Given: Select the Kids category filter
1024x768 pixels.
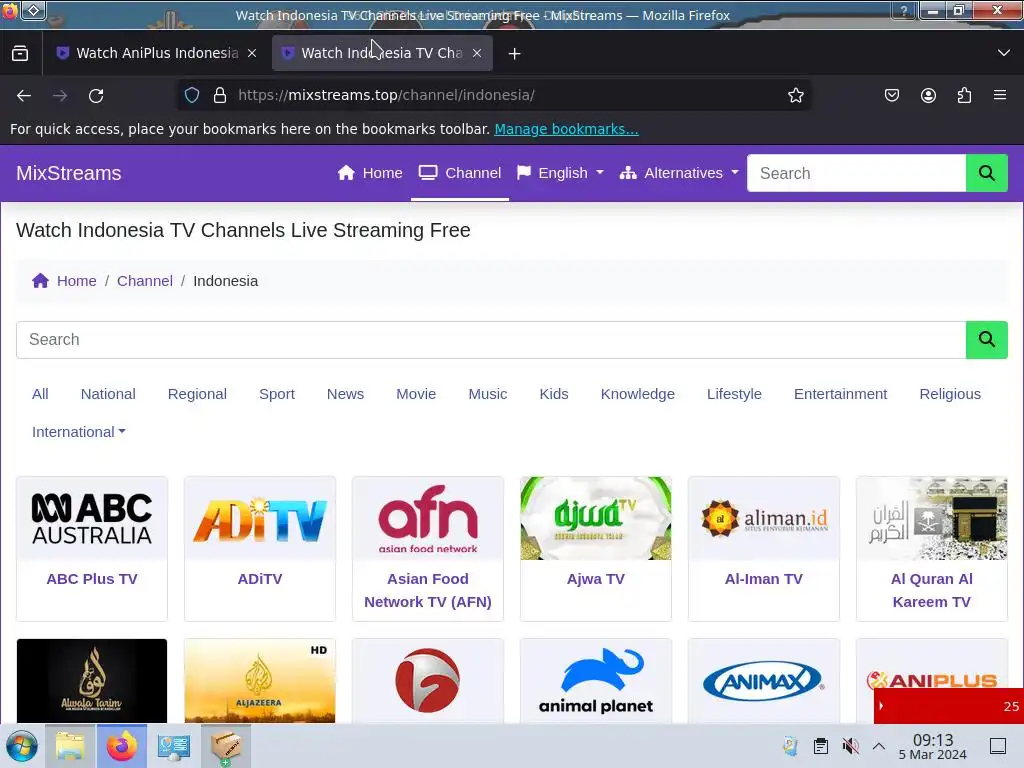Looking at the screenshot, I should click(x=554, y=394).
